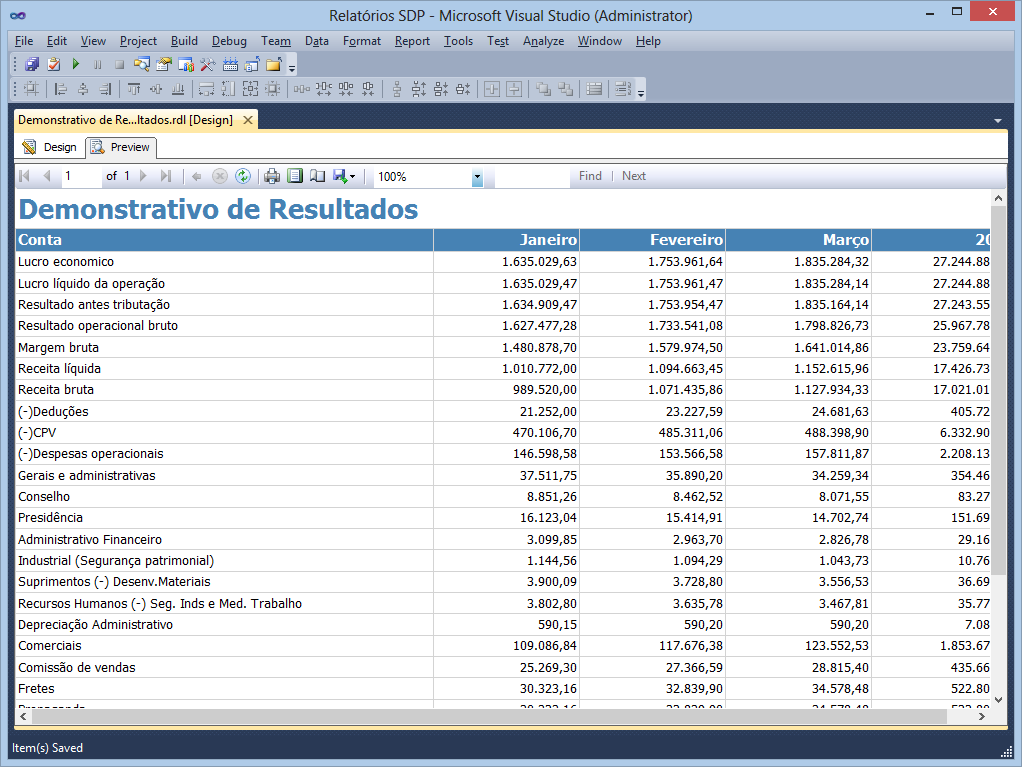Click the Center Horizontally icon
This screenshot has width=1022, height=767.
pyautogui.click(x=492, y=89)
